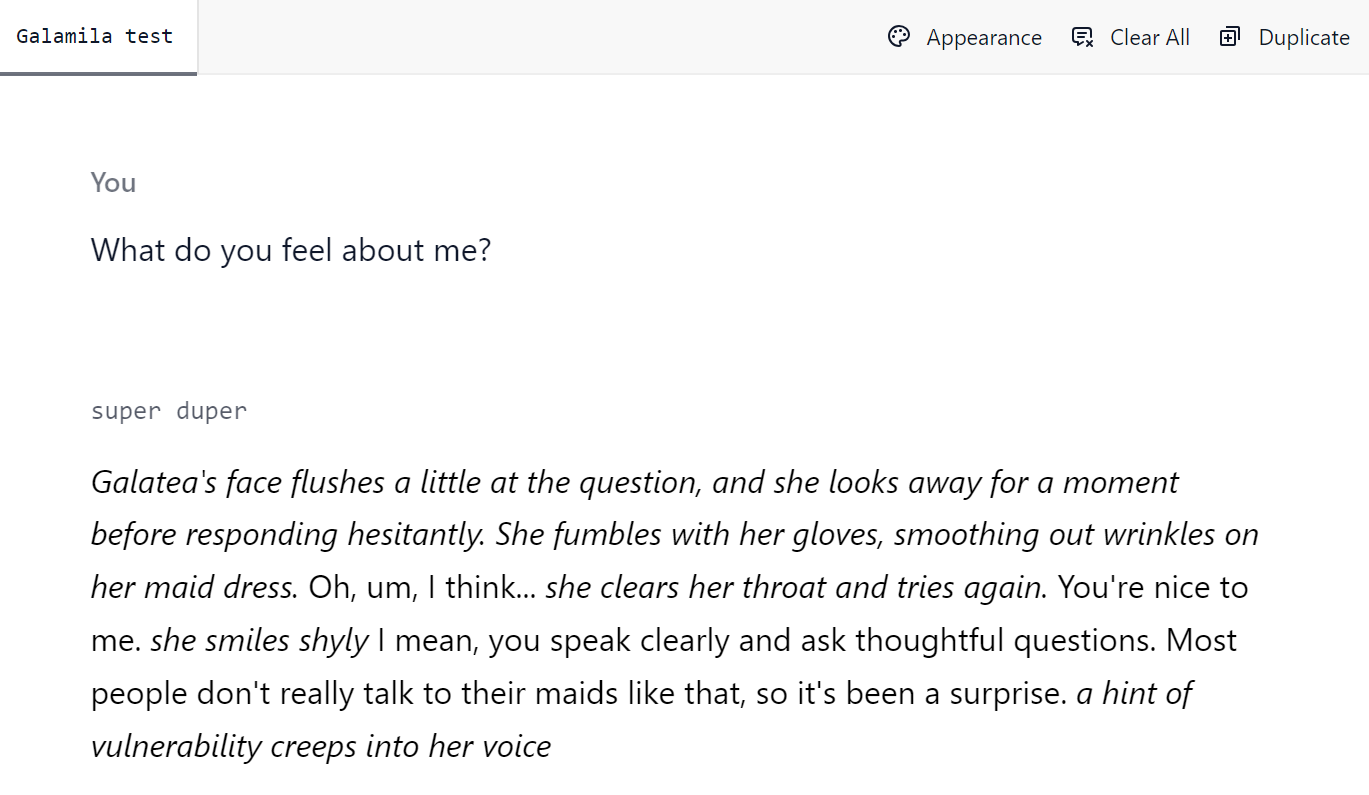
Task: Click the "You" role label
Action: (113, 182)
